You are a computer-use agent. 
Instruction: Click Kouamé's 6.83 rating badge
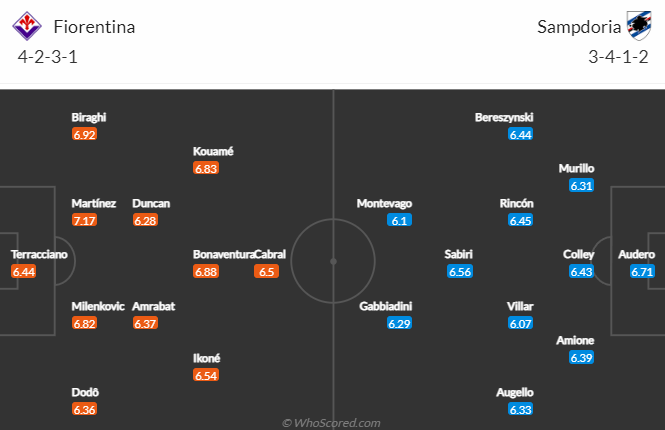click(x=206, y=168)
